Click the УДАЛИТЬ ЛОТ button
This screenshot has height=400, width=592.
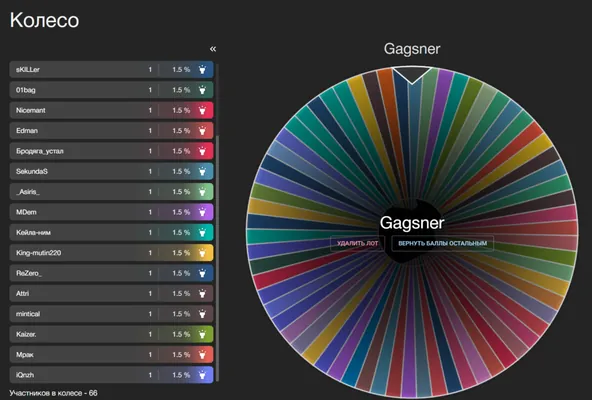point(357,243)
